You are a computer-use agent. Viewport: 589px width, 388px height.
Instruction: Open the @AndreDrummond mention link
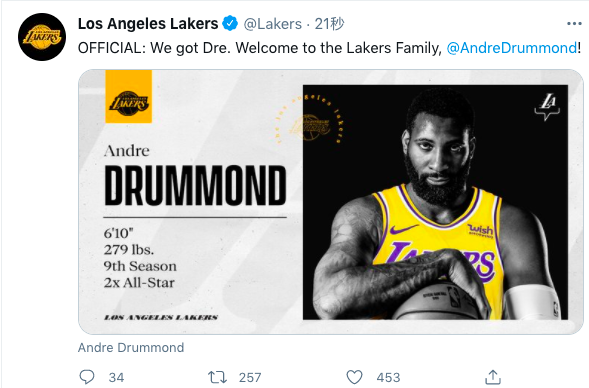(512, 48)
